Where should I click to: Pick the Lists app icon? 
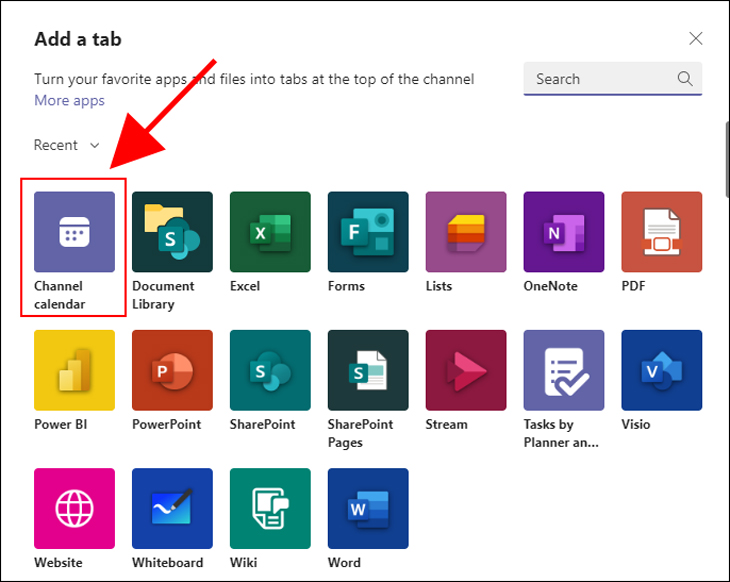[466, 232]
